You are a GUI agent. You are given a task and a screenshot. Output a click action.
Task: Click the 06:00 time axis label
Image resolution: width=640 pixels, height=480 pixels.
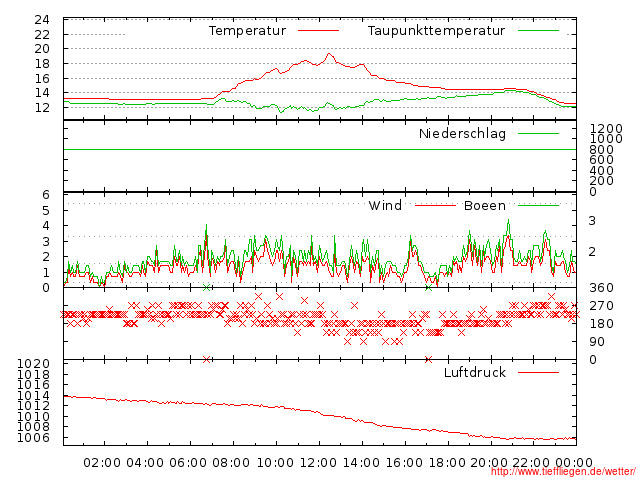point(188,462)
